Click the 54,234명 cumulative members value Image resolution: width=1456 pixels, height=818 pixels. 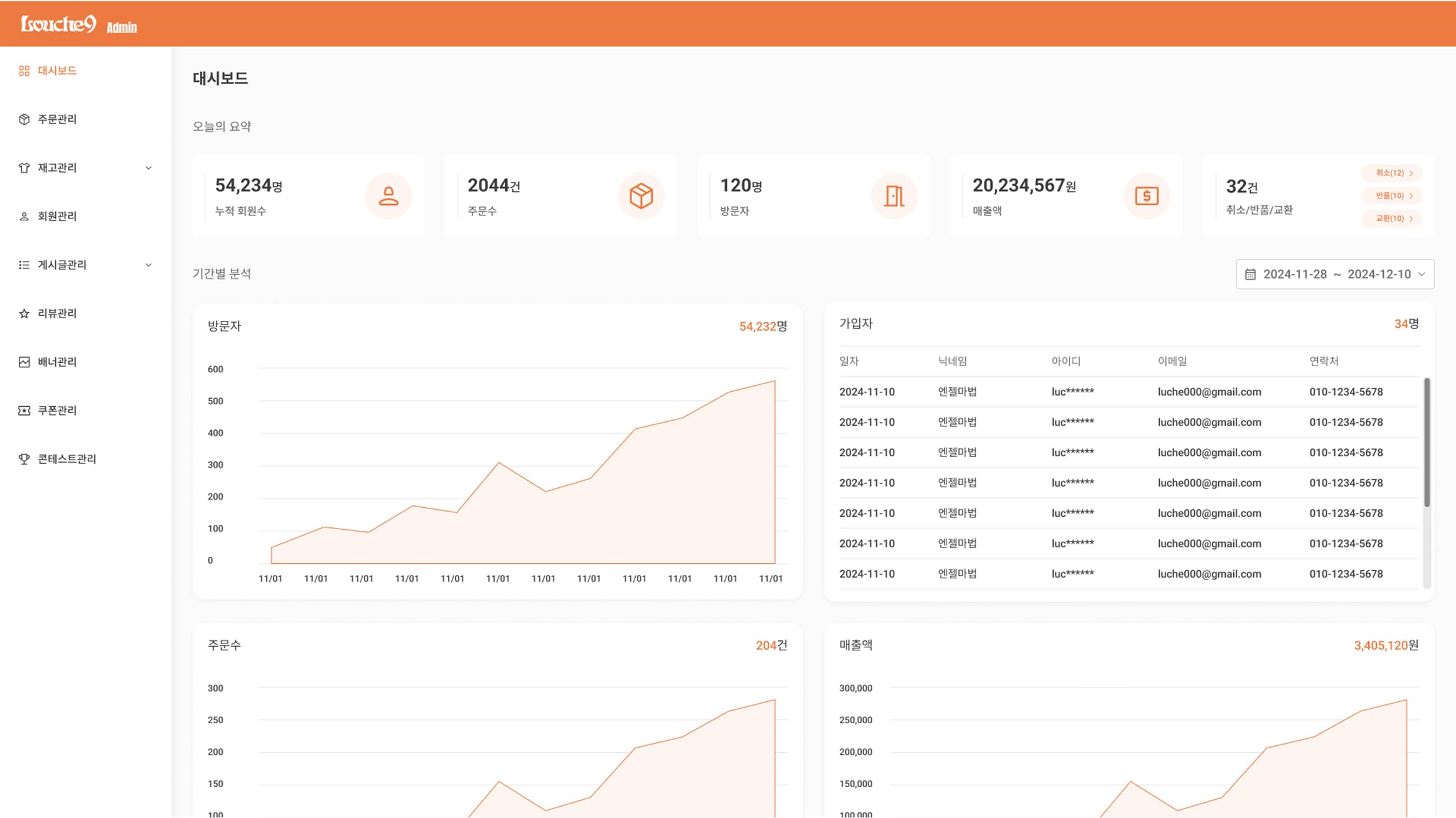(x=249, y=186)
